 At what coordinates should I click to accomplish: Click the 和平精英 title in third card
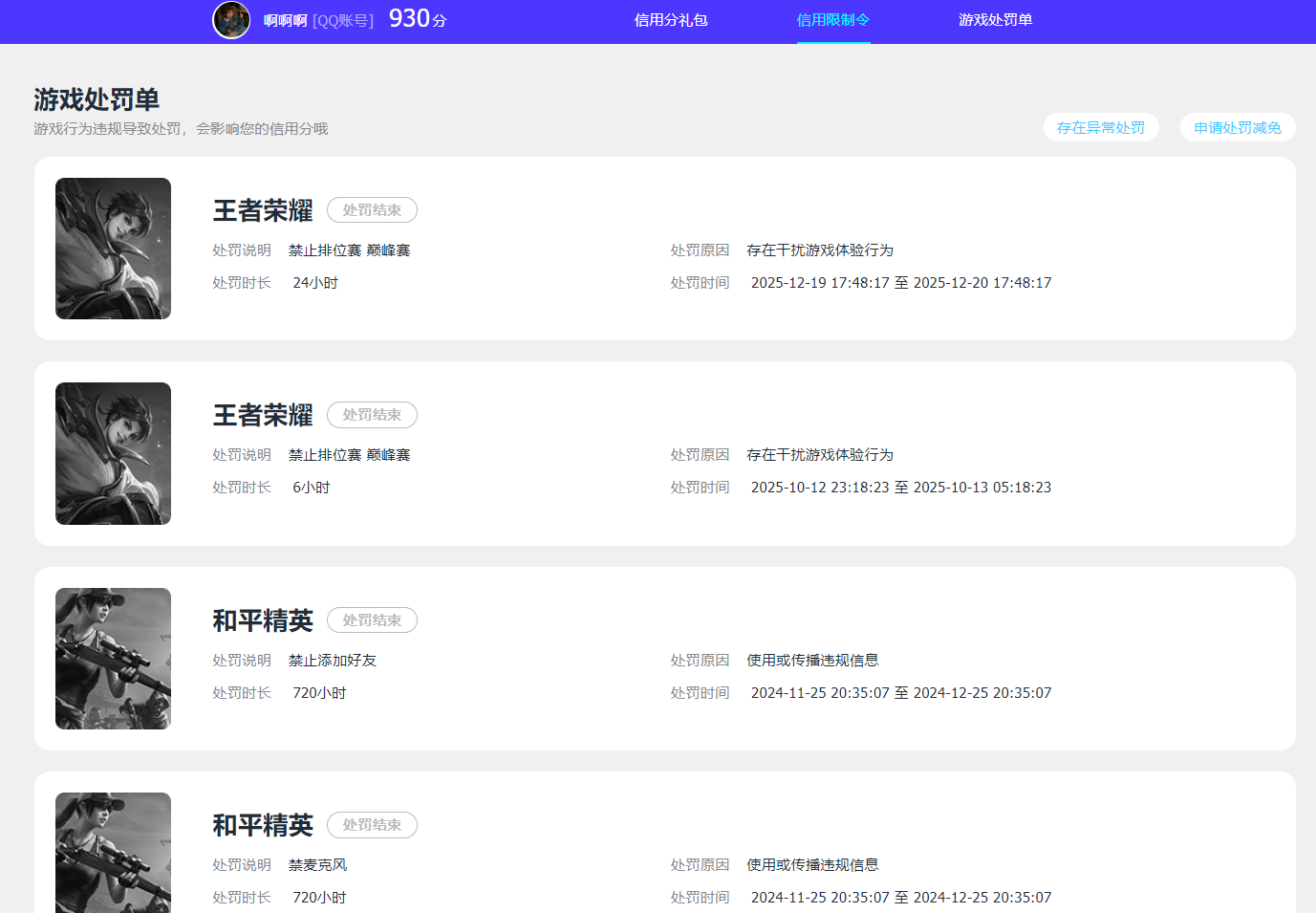coord(262,620)
